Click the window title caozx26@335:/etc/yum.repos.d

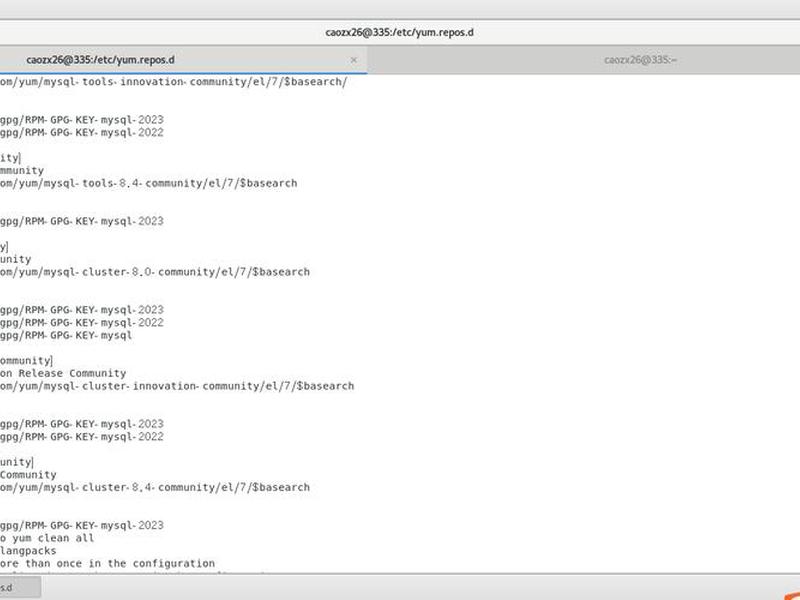click(399, 32)
